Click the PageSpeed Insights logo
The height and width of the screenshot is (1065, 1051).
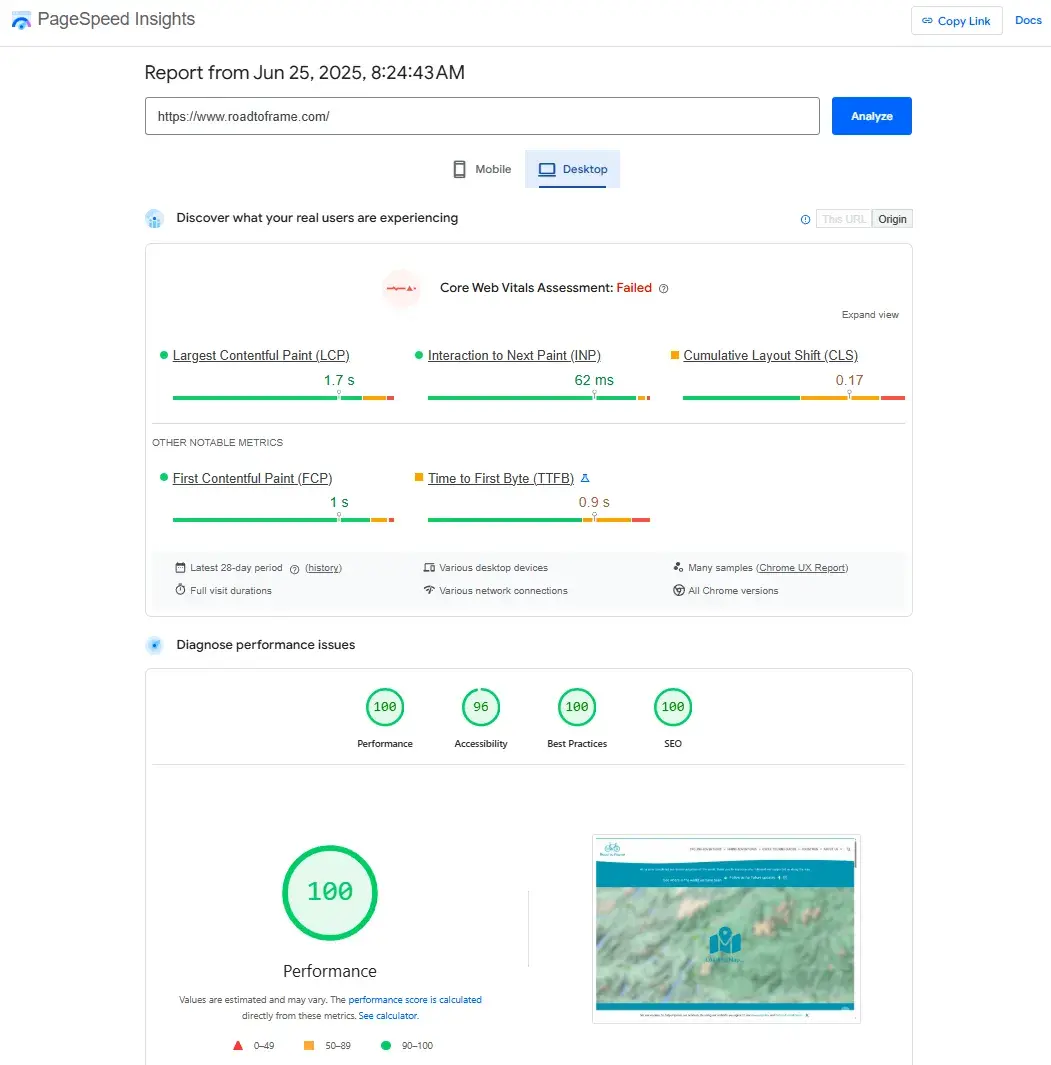[x=22, y=20]
